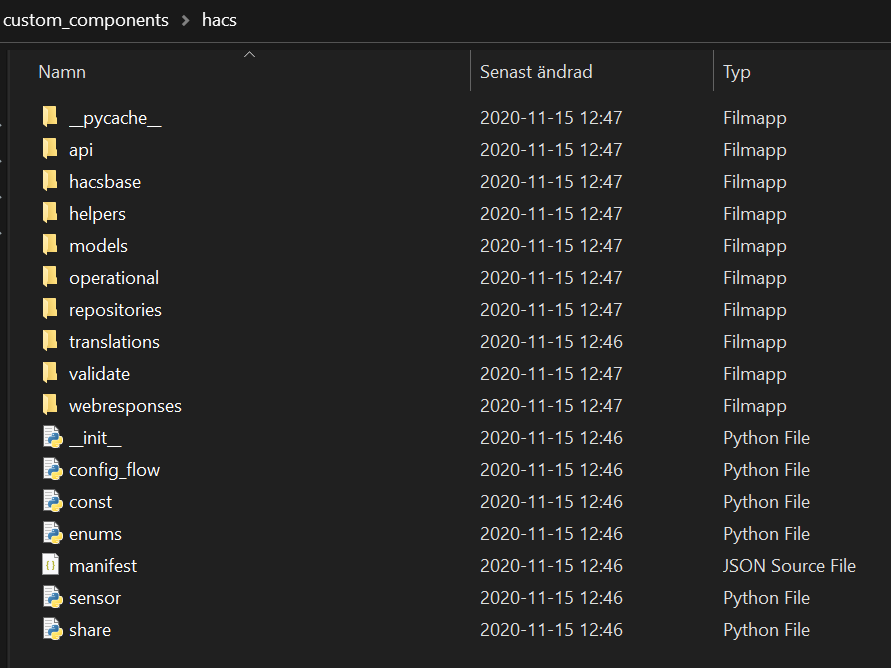The height and width of the screenshot is (668, 891).
Task: Select the share file name
Action: 90,630
